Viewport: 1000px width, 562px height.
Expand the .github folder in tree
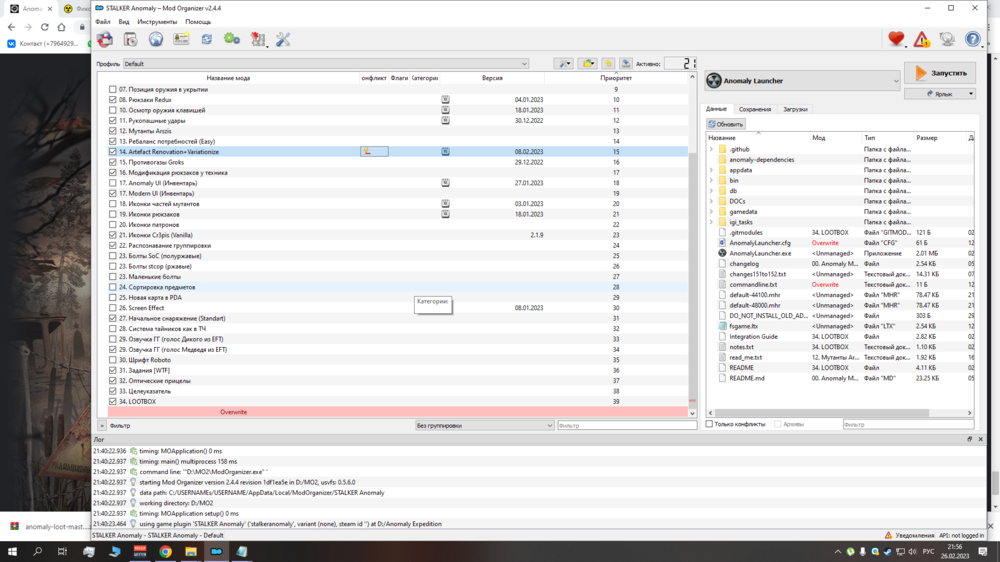(x=712, y=149)
